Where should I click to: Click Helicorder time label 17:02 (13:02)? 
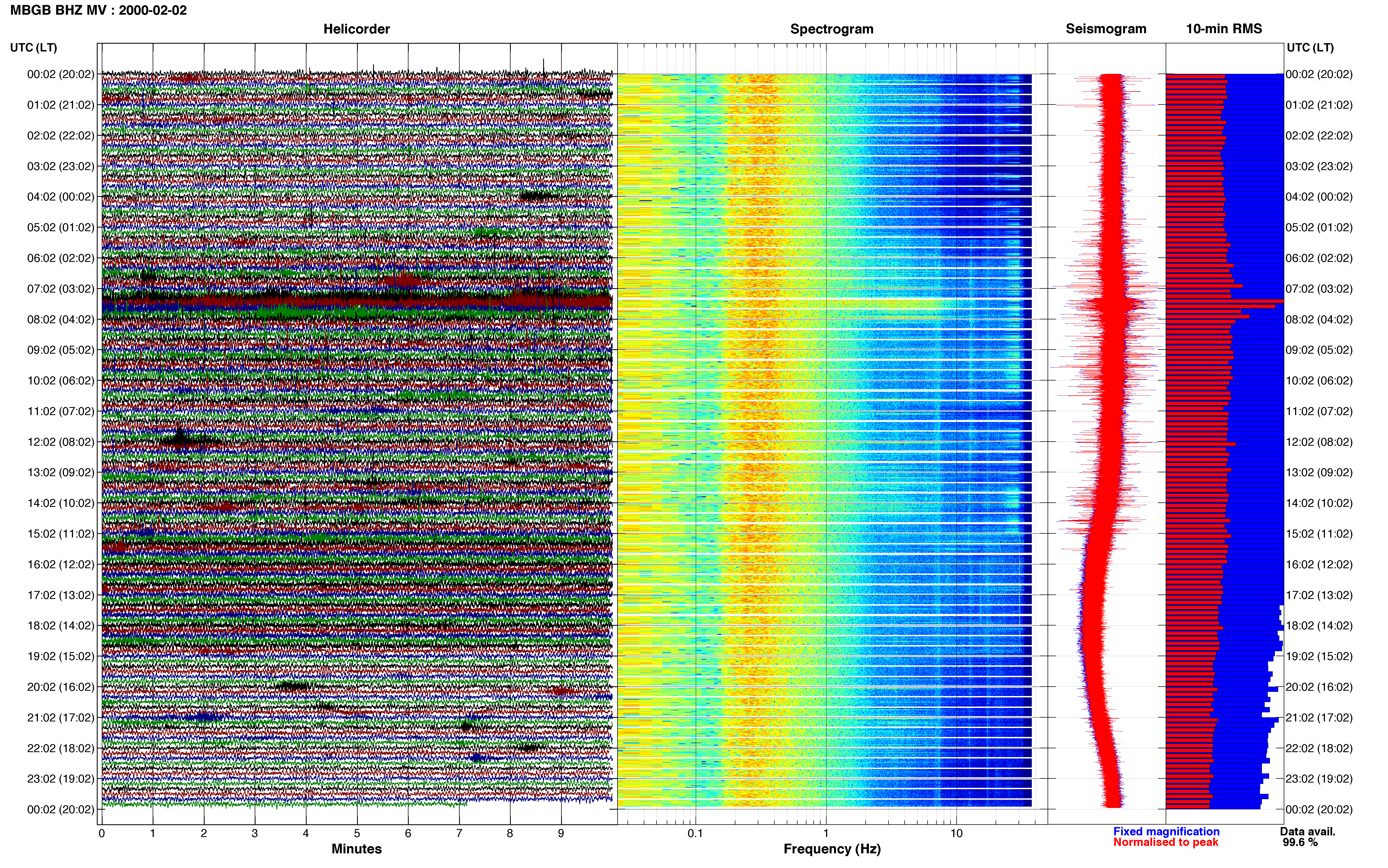(61, 595)
